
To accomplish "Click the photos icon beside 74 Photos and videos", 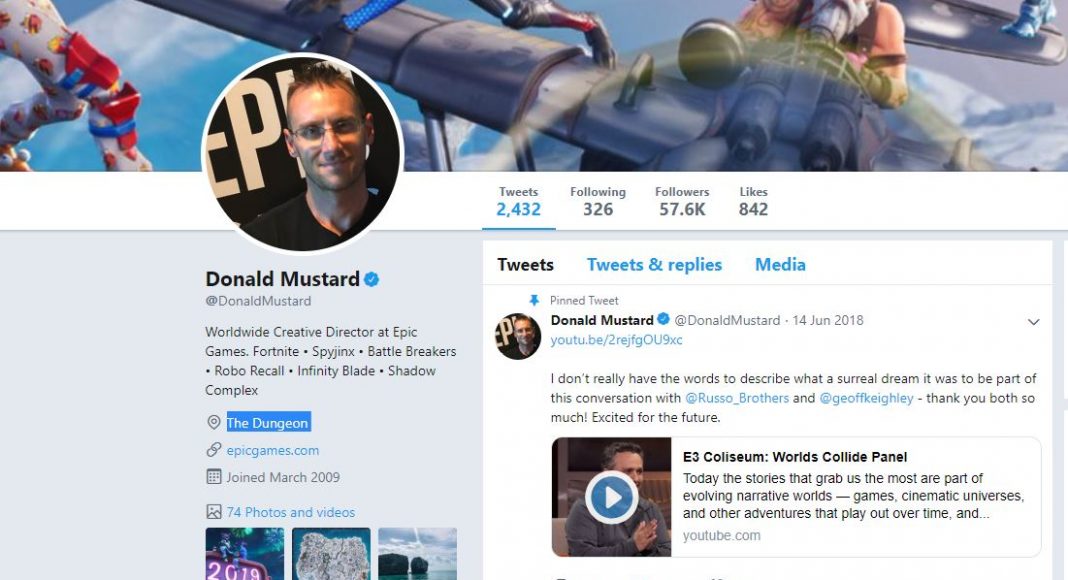I will pos(214,512).
